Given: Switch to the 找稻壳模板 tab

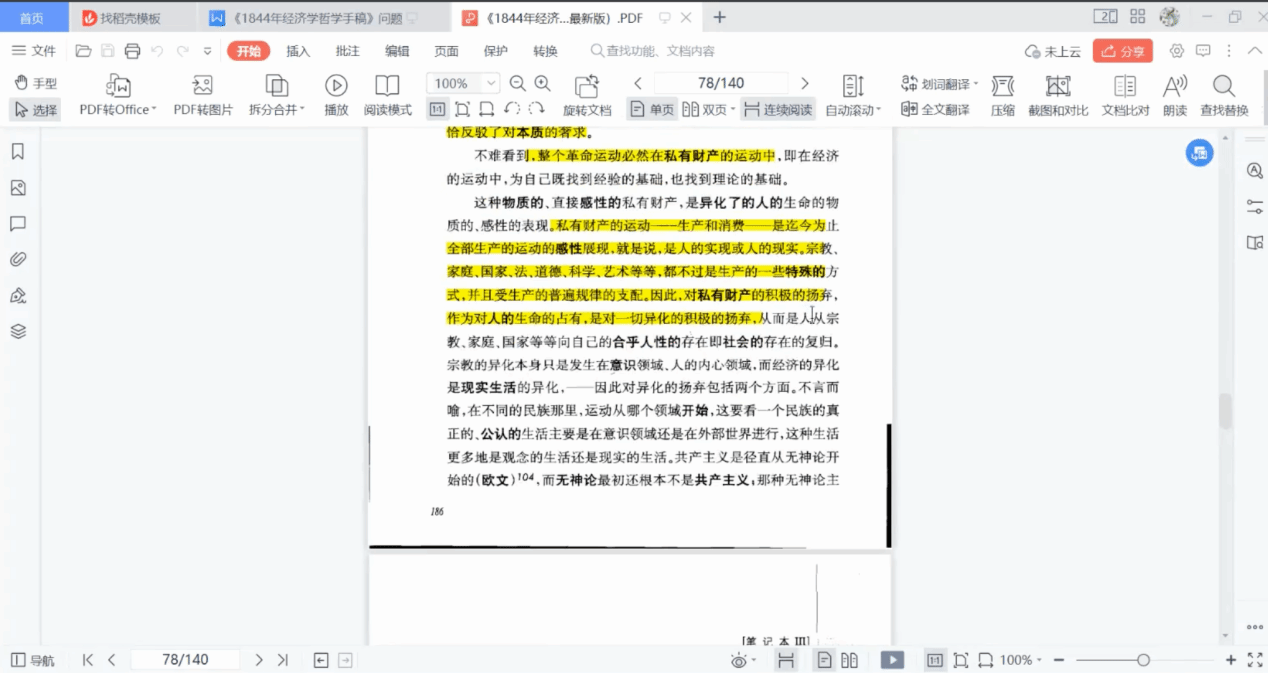Looking at the screenshot, I should pyautogui.click(x=130, y=18).
